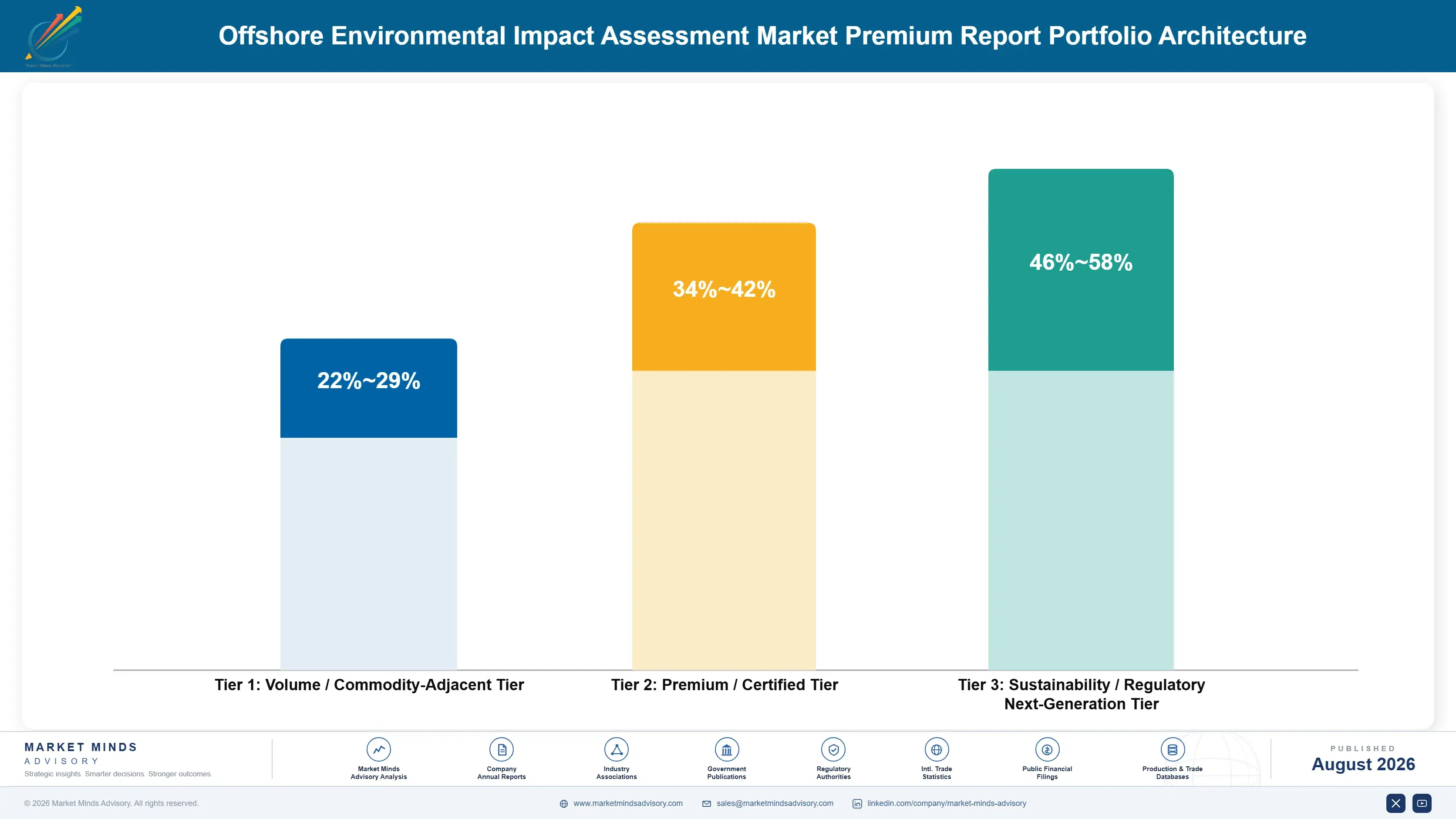This screenshot has width=1456, height=819.
Task: Open www.marketmindsadvisory.com link
Action: pos(628,803)
